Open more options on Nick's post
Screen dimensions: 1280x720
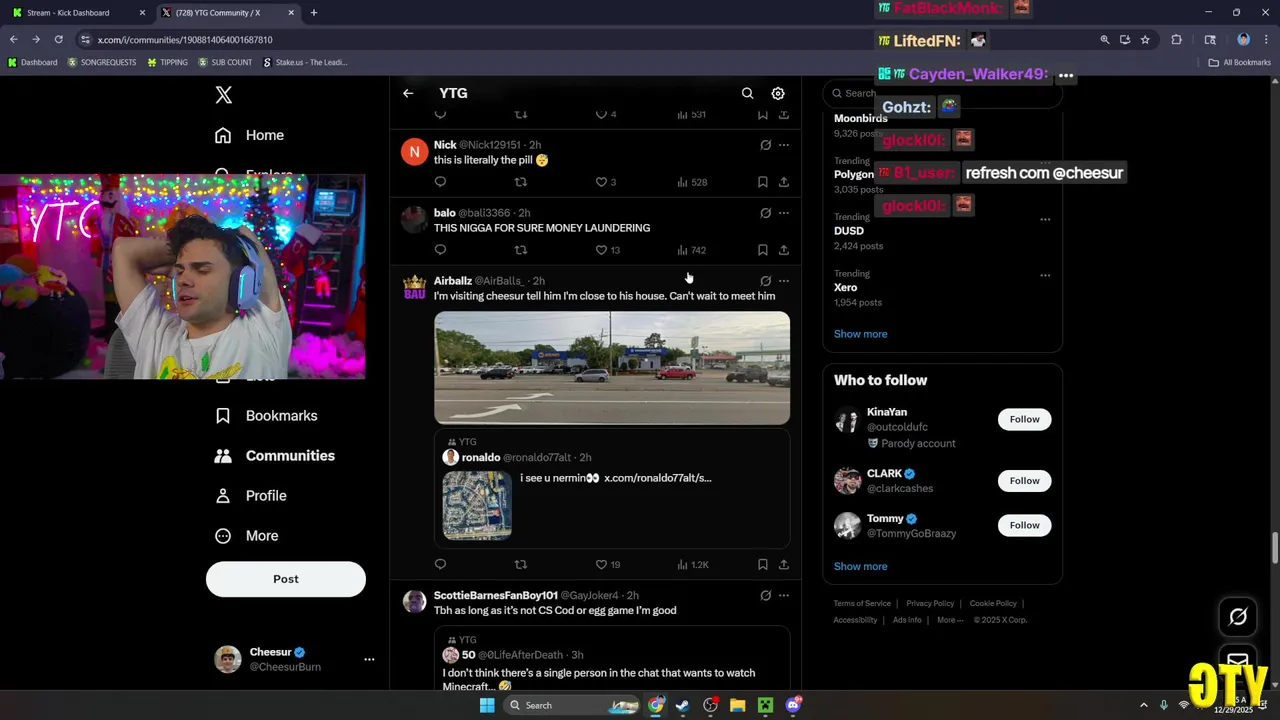784,145
